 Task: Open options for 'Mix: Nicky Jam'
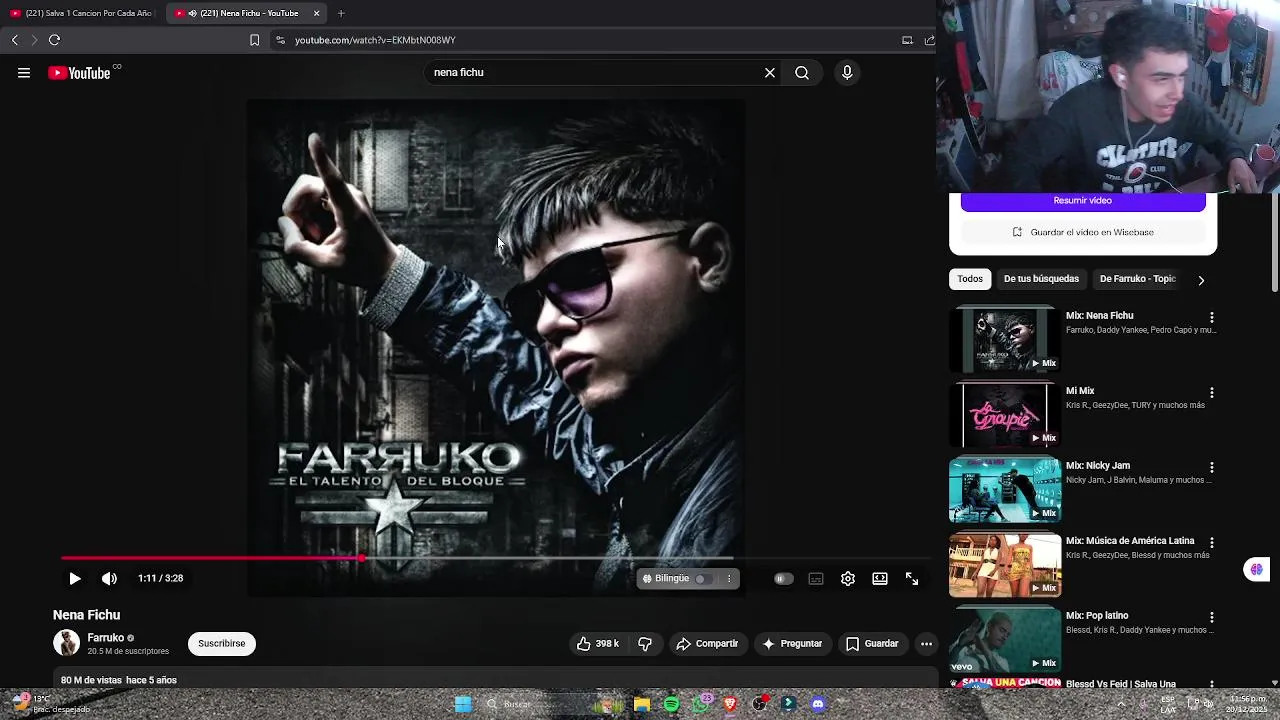1212,468
